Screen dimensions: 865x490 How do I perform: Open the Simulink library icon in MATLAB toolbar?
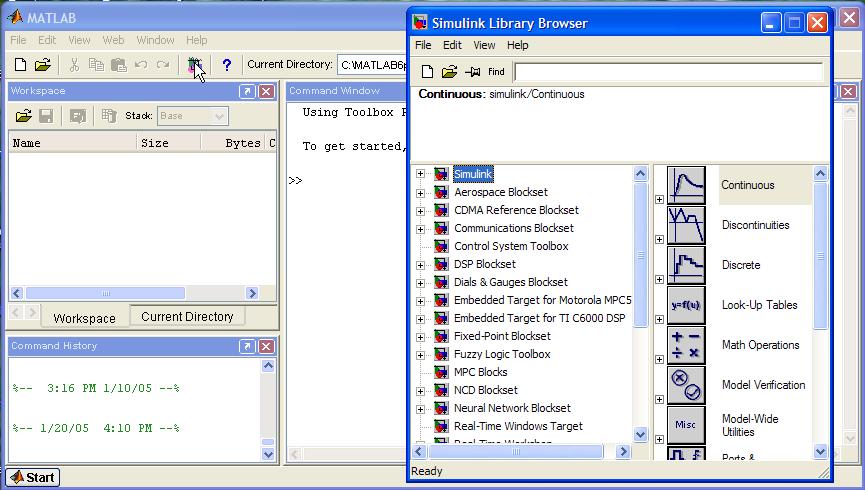pyautogui.click(x=194, y=65)
